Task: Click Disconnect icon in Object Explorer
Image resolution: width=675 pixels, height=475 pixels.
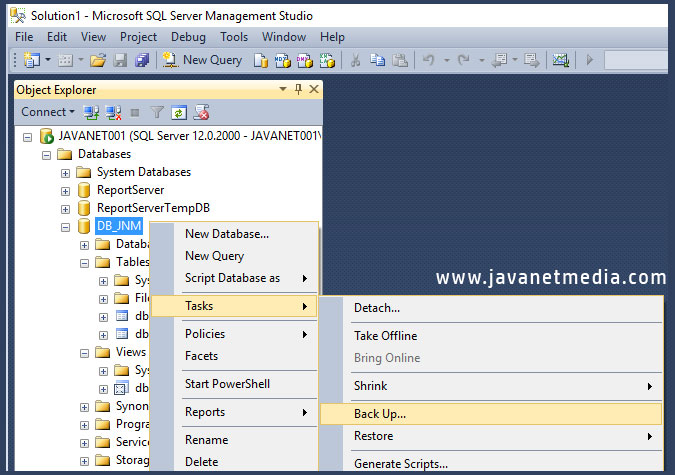Action: coord(113,113)
